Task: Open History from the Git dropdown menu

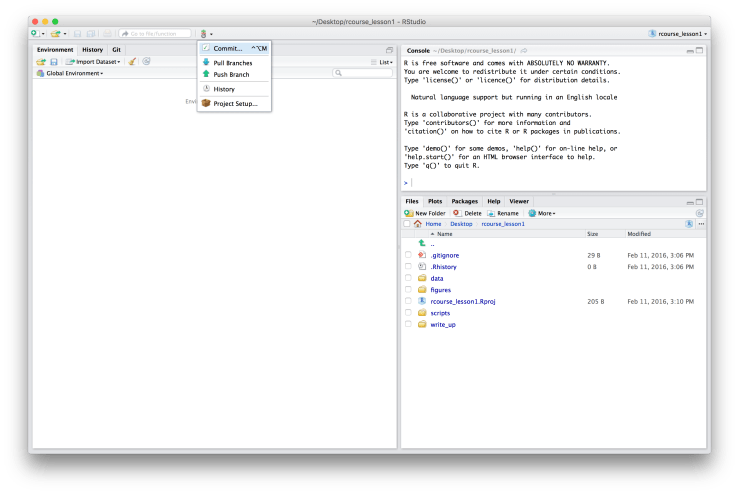Action: 234,89
